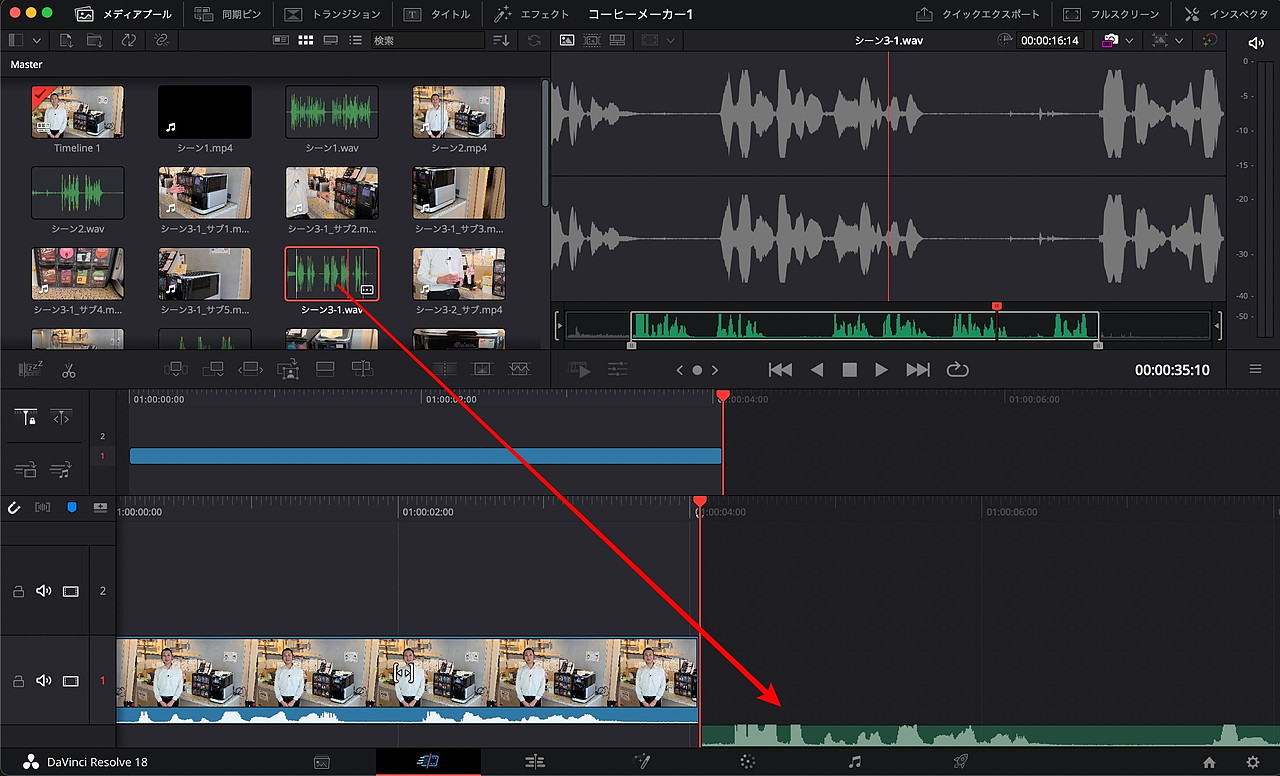Click the import media folder icon
This screenshot has height=776, width=1280.
click(95, 40)
